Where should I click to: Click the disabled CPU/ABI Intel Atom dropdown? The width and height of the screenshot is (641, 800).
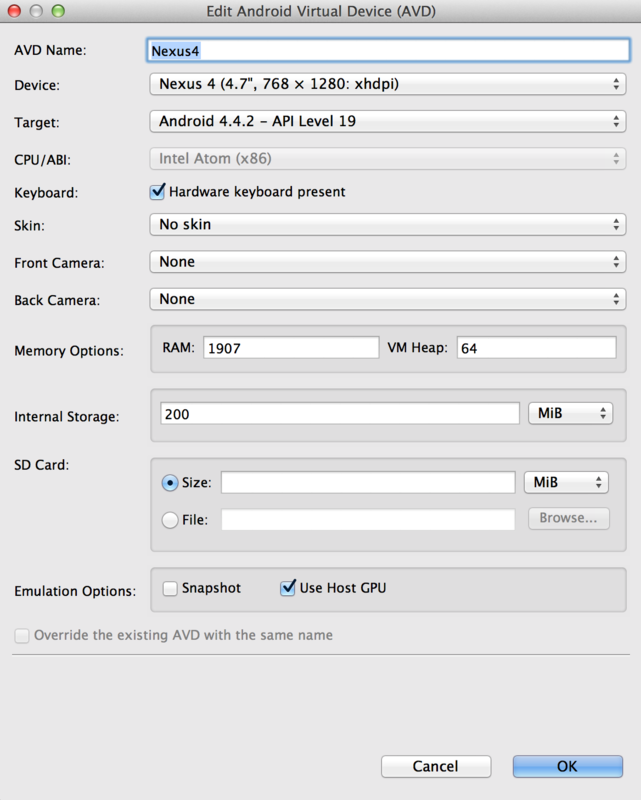pos(388,159)
